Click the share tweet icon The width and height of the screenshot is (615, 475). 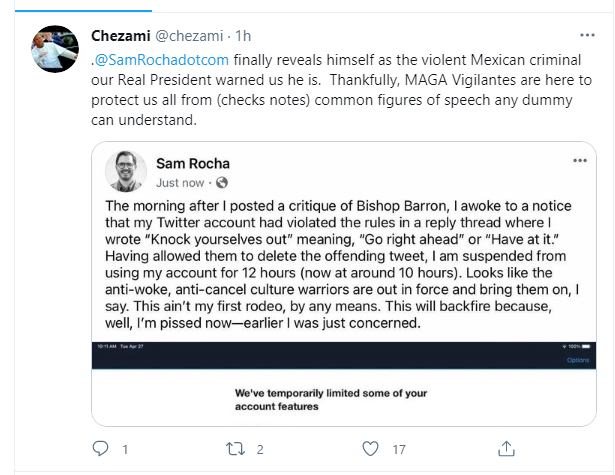[x=507, y=449]
